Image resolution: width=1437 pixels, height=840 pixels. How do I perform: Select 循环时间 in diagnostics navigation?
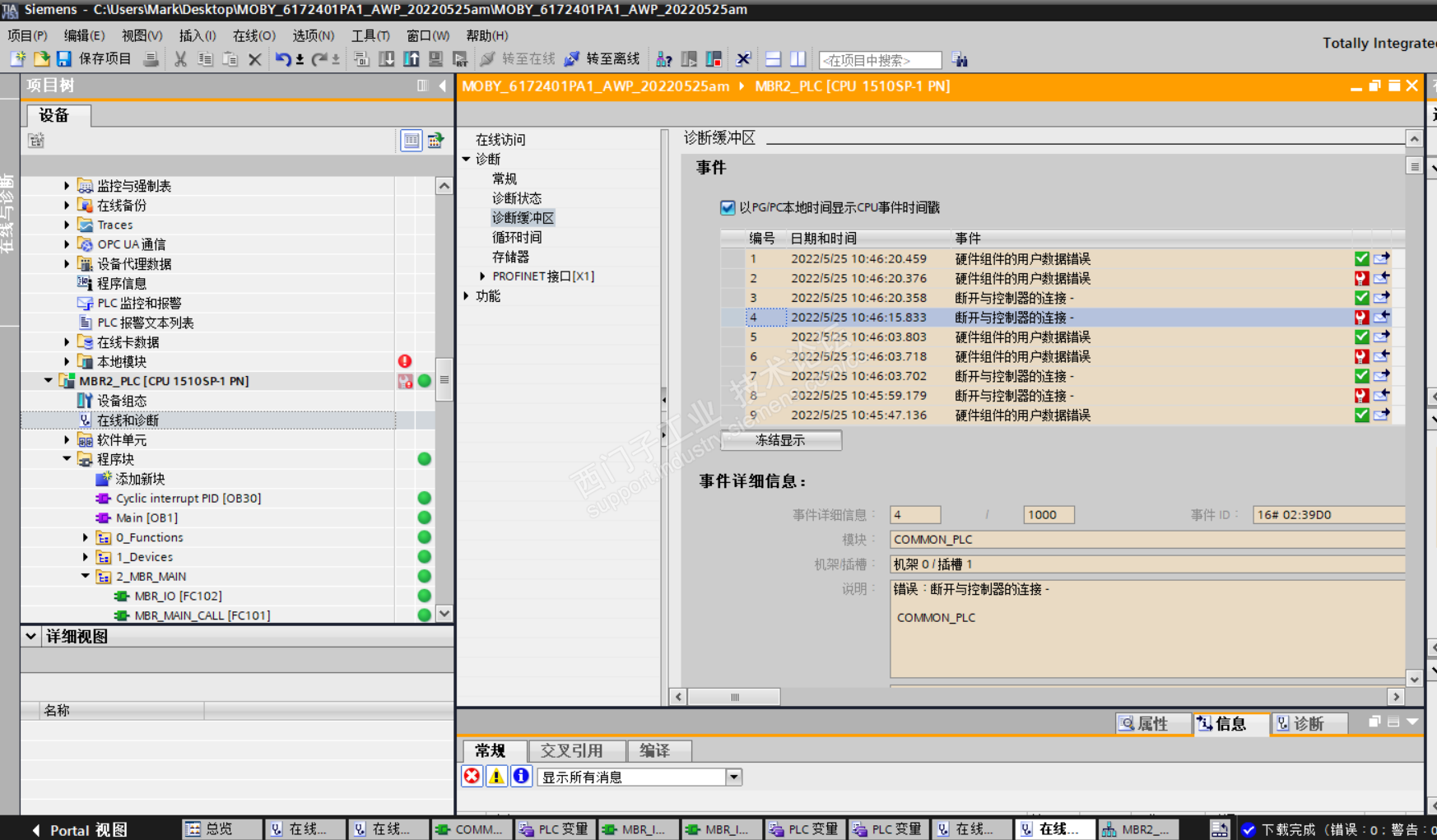click(517, 237)
